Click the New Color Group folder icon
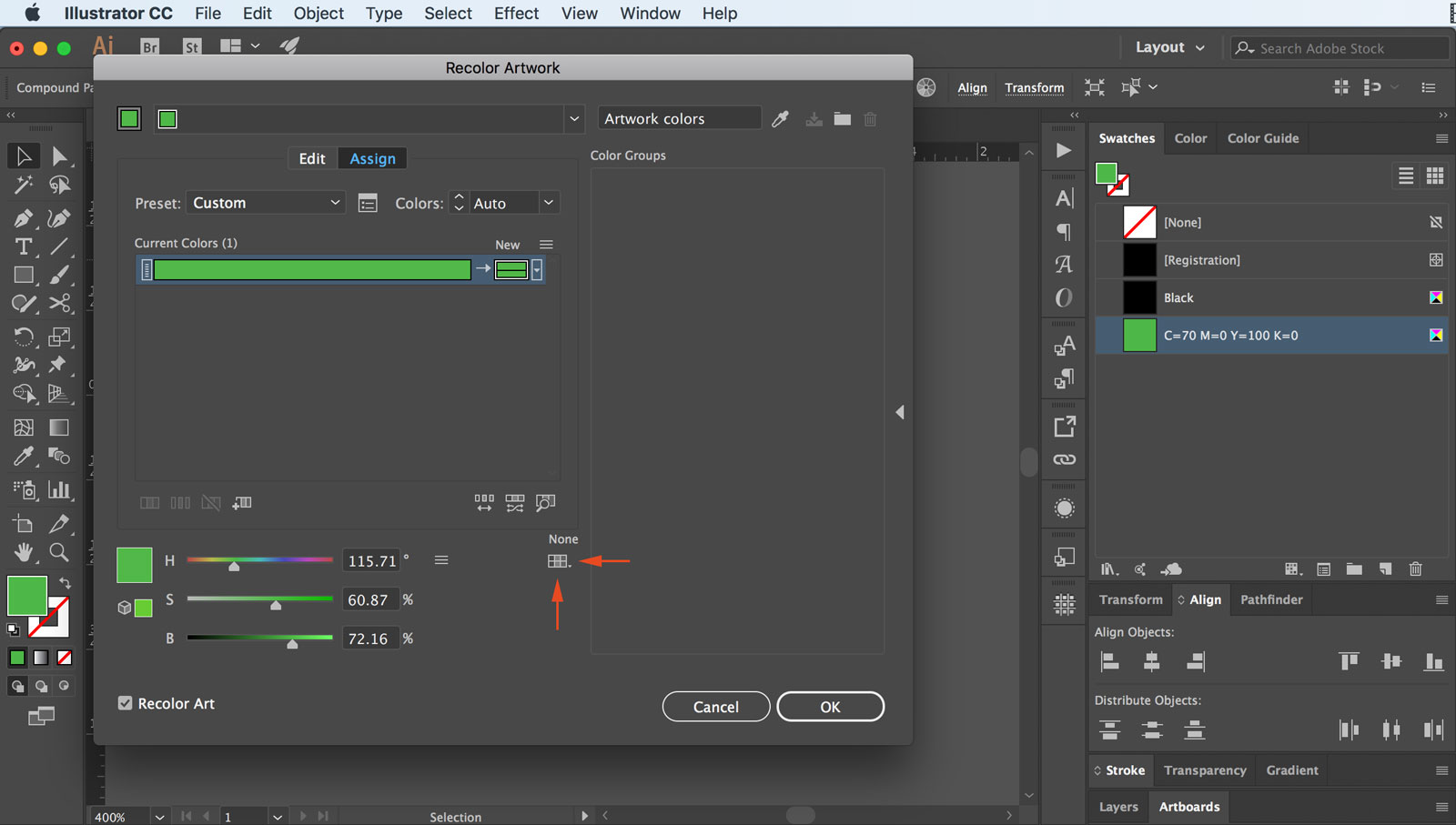Screen dimensions: 1456x825 (841, 118)
